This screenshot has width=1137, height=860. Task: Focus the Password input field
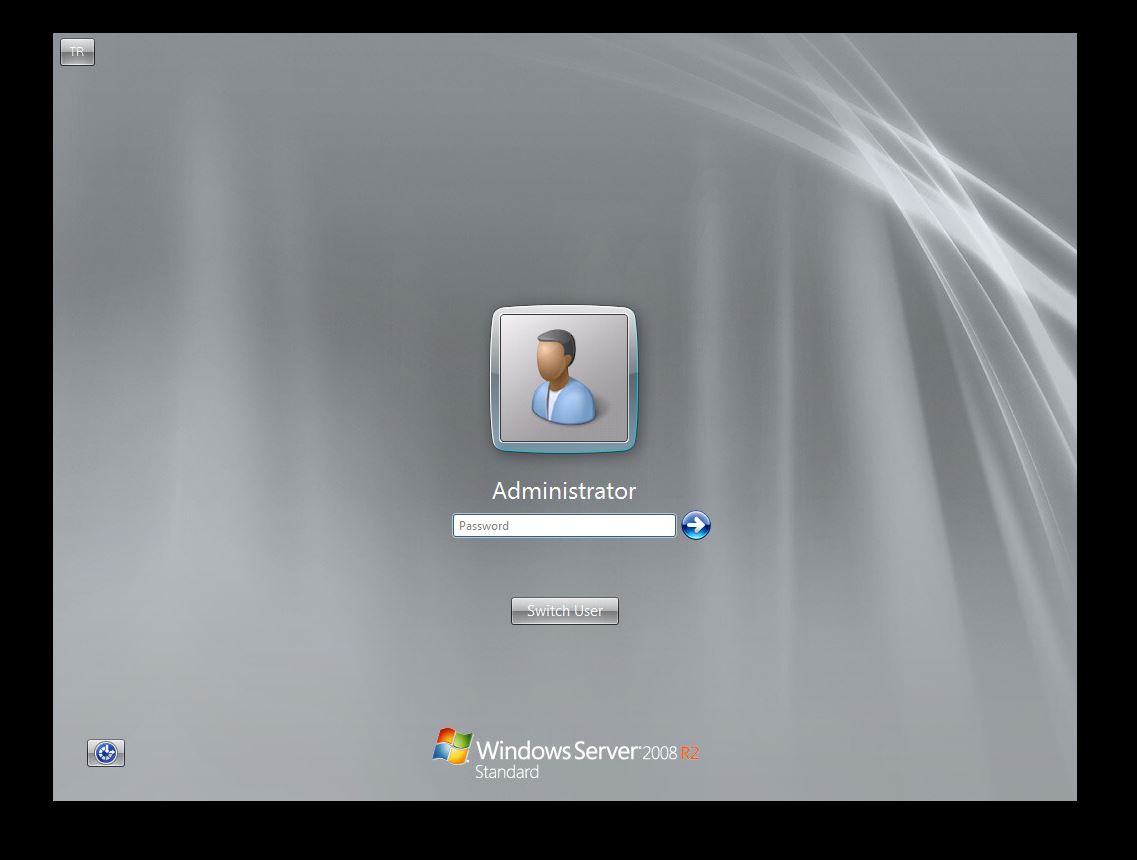point(564,526)
